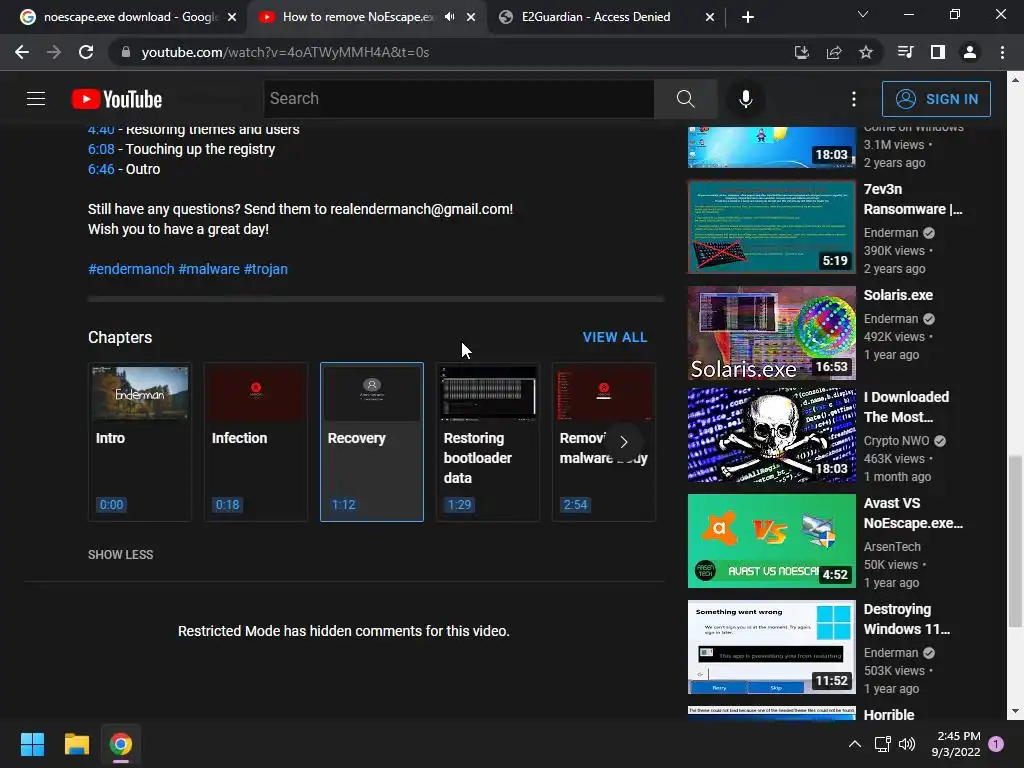
Task: Open clock and date 2:45 PM
Action: tap(956, 744)
